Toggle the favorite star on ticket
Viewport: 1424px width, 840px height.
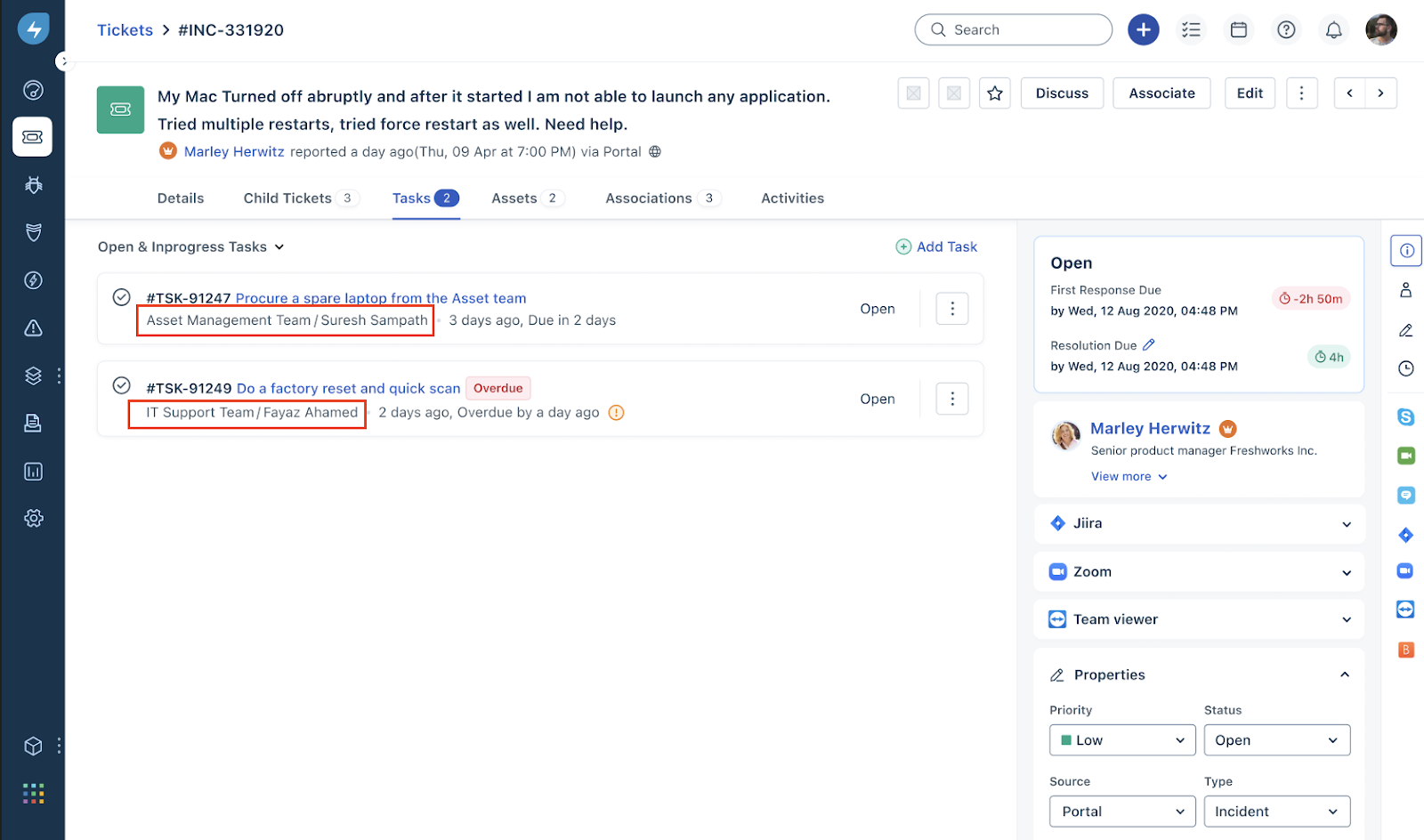[x=995, y=93]
